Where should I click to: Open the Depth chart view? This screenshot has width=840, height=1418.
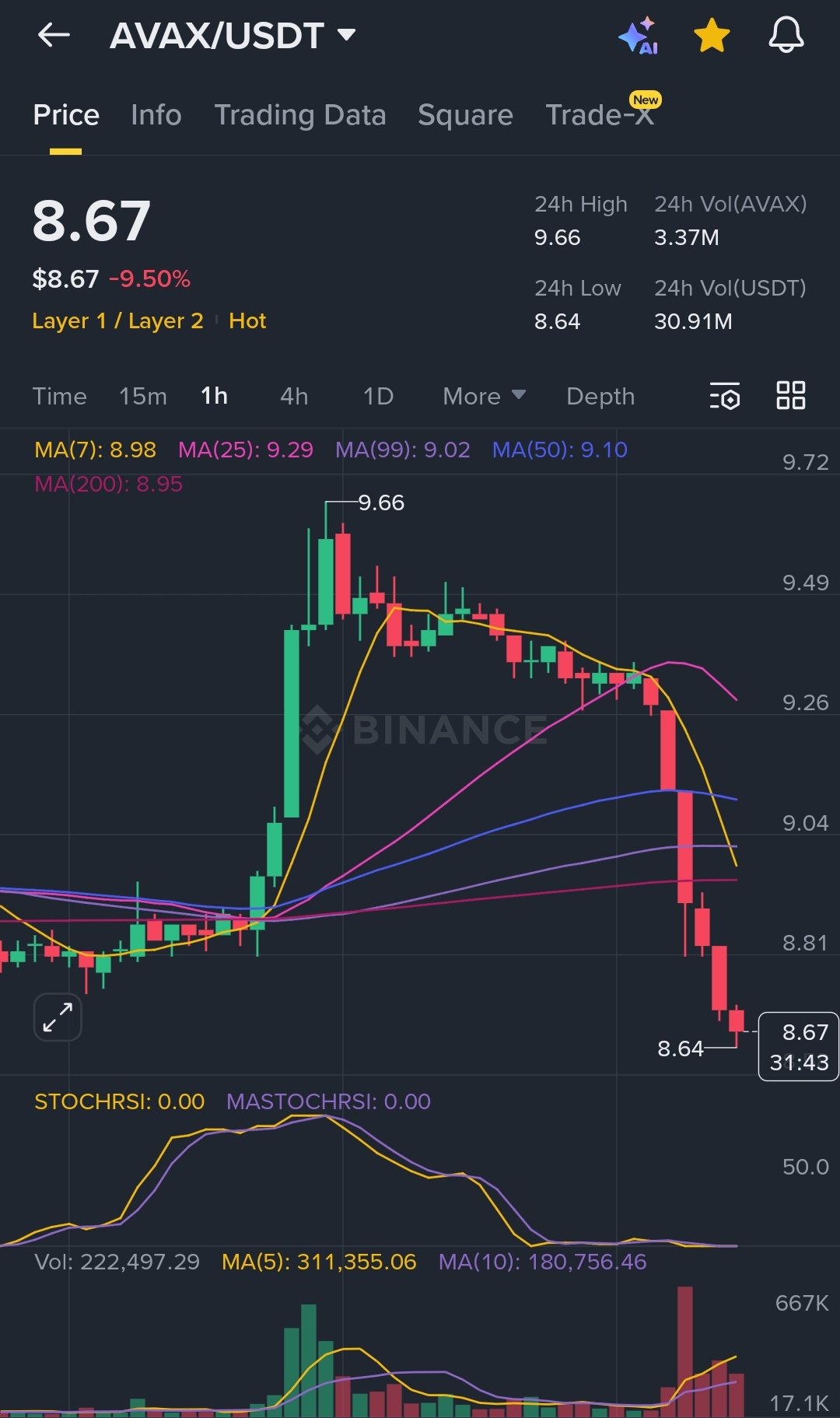(600, 396)
